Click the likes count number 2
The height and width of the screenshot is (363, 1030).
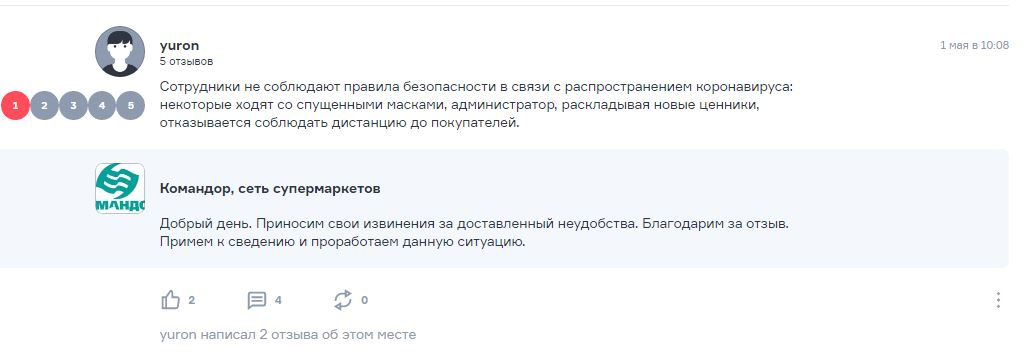tap(192, 301)
